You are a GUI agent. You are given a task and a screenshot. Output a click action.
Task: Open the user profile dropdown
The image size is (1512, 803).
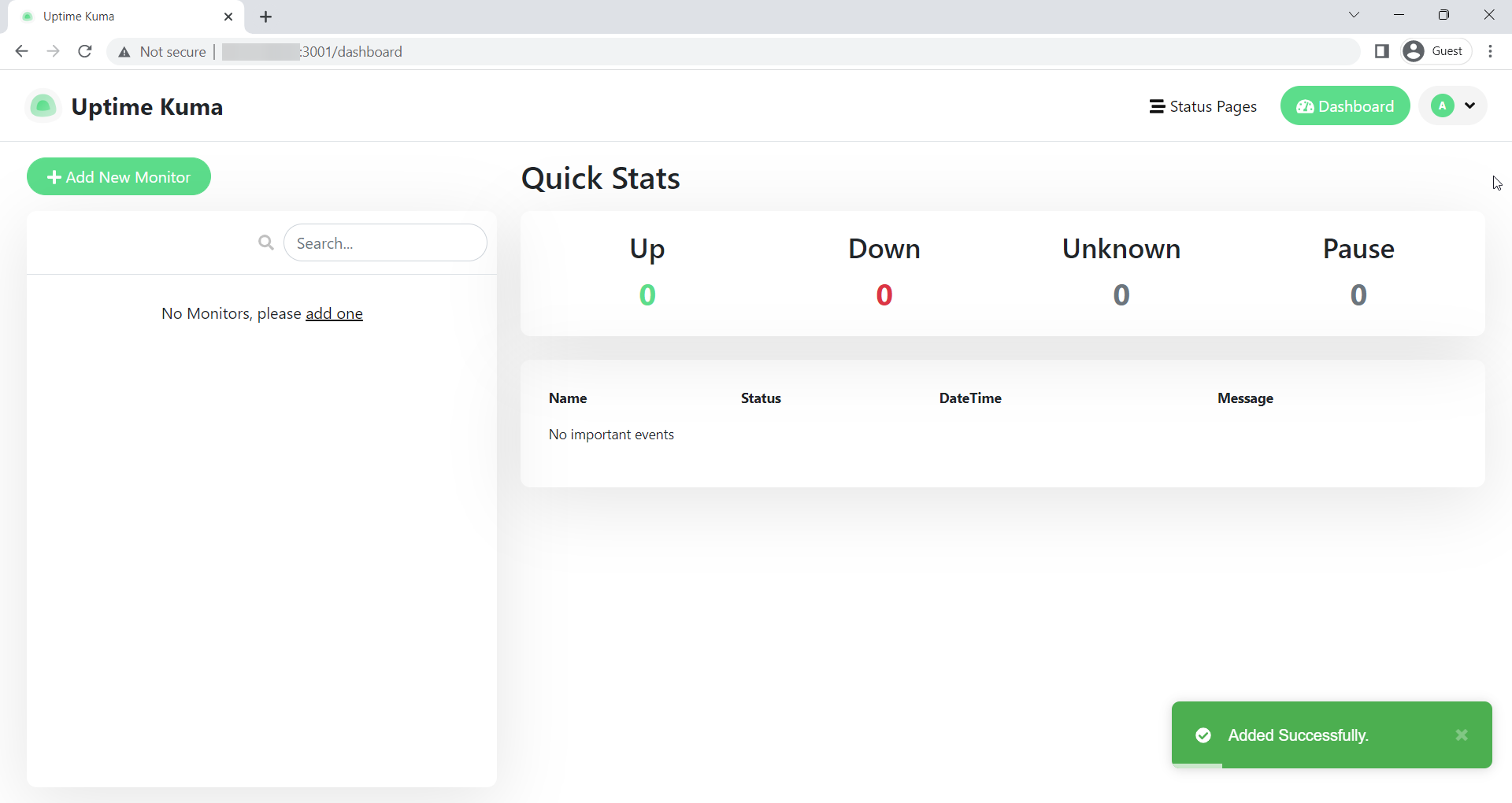click(x=1453, y=105)
